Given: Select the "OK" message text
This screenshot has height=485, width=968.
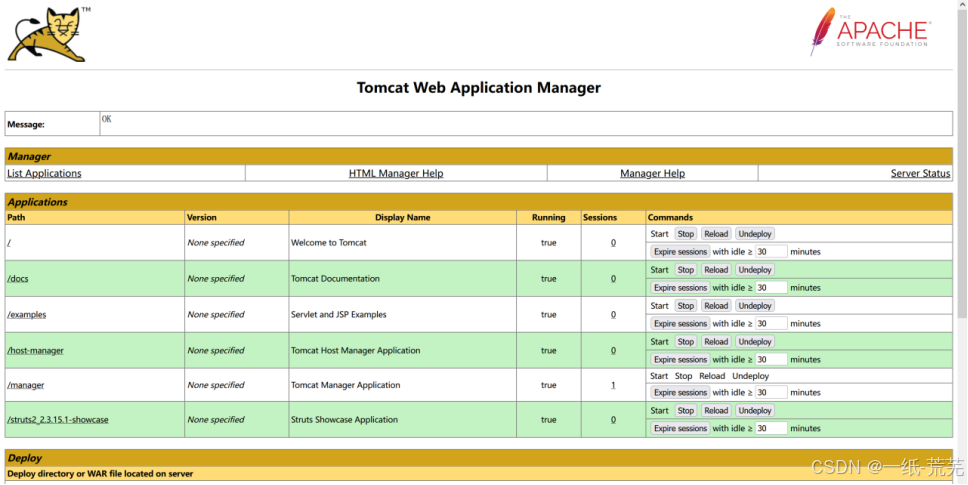Looking at the screenshot, I should coord(107,118).
